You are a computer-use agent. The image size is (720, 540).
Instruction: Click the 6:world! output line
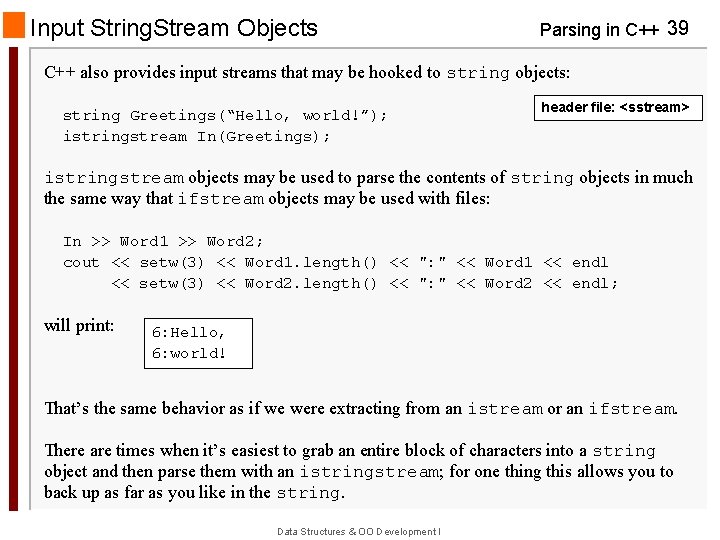point(189,353)
